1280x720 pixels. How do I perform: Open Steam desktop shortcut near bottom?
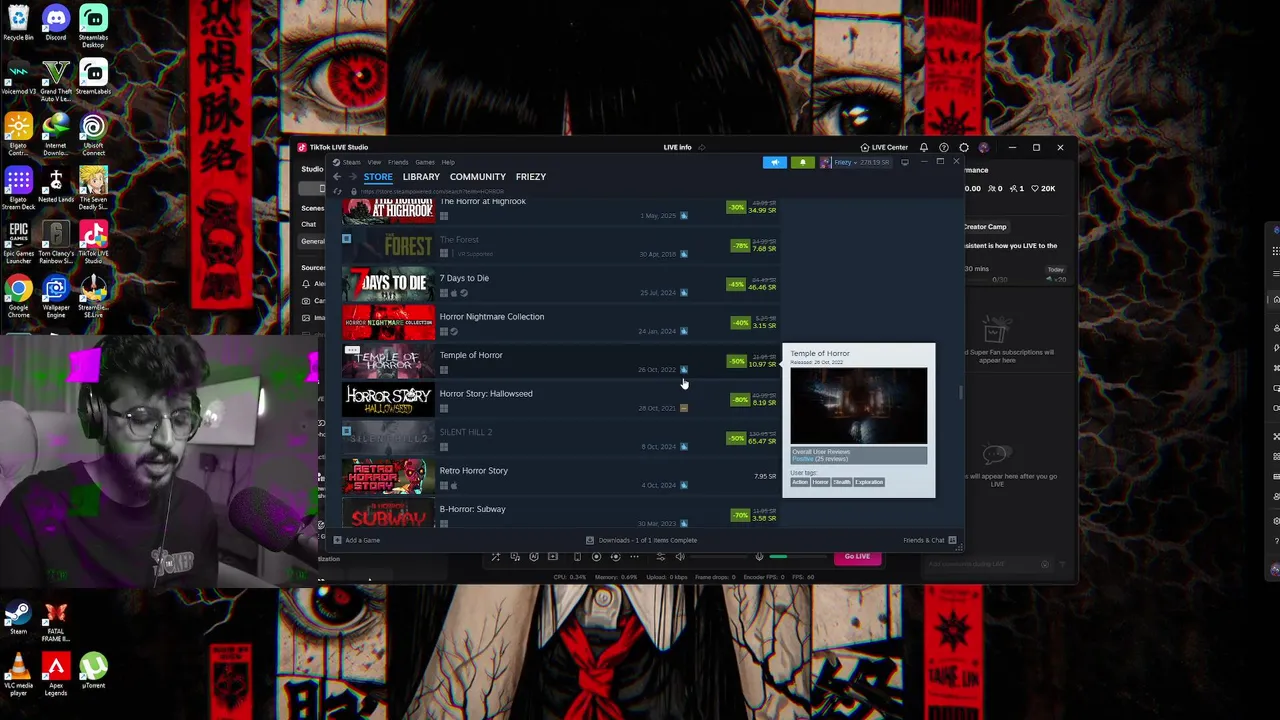[18, 618]
